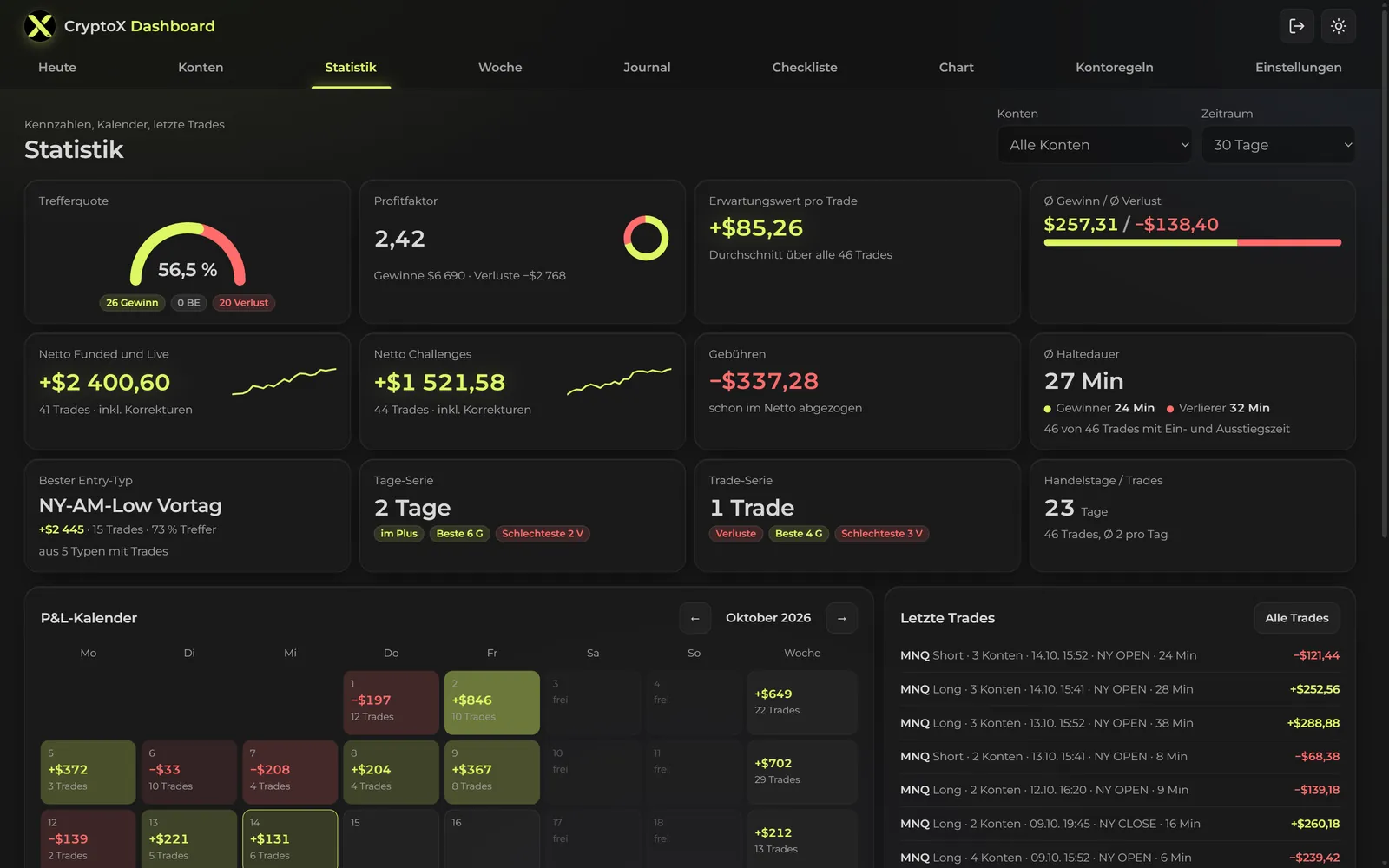Screen dimensions: 1389x868
Task: Open the Konten dropdown Alle Konten
Action: pos(1094,145)
